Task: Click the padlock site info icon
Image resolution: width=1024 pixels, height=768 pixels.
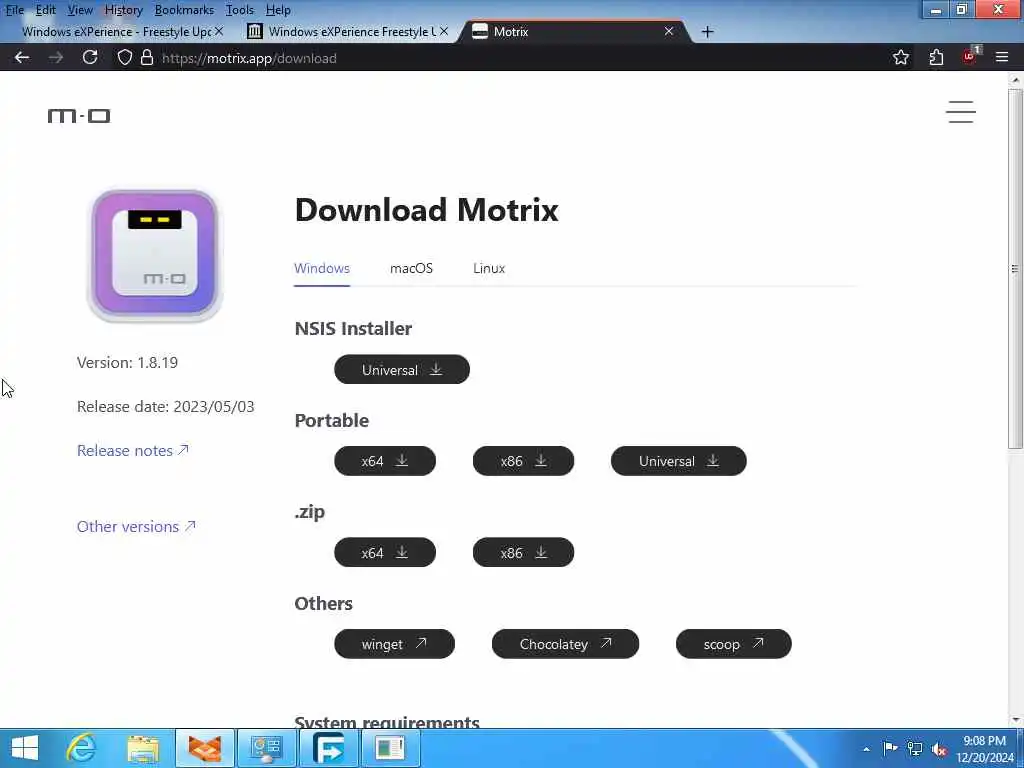Action: [x=147, y=57]
